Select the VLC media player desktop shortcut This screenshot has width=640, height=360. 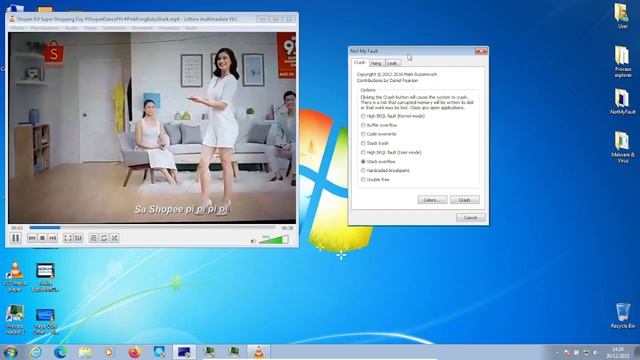pyautogui.click(x=15, y=277)
